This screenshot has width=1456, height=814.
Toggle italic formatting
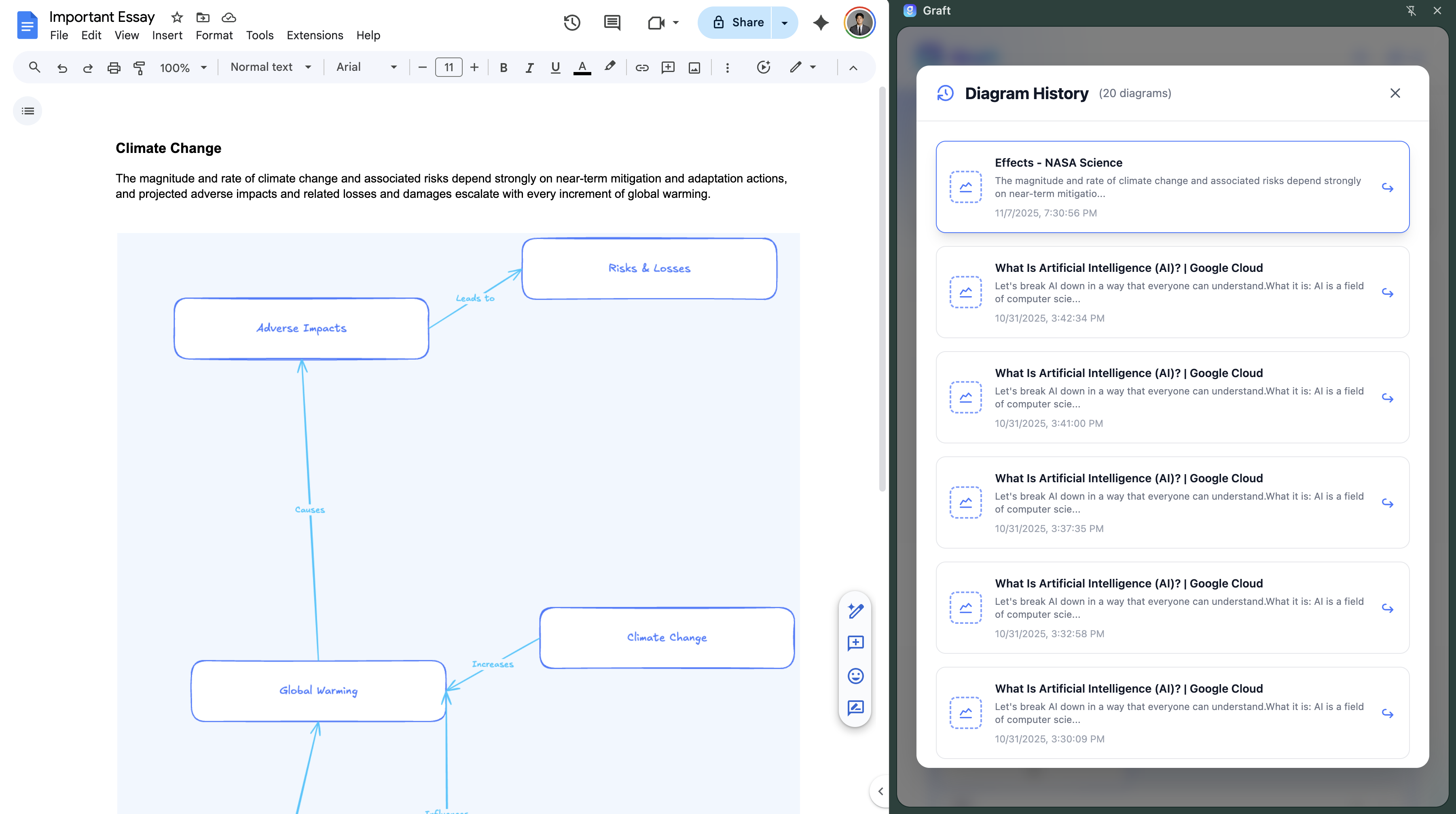[x=529, y=68]
